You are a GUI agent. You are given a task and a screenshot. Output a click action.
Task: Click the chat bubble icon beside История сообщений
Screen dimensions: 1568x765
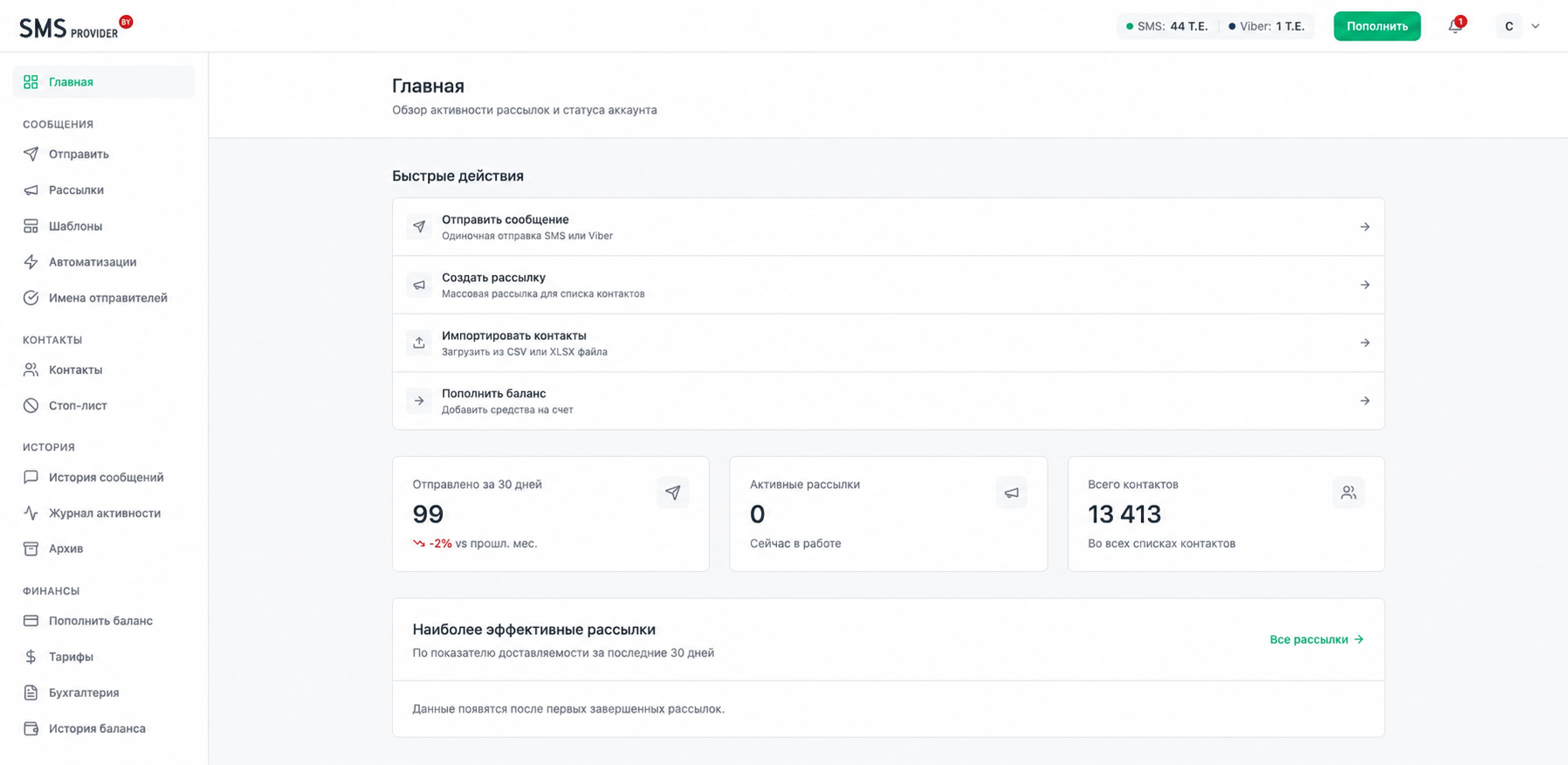[31, 477]
